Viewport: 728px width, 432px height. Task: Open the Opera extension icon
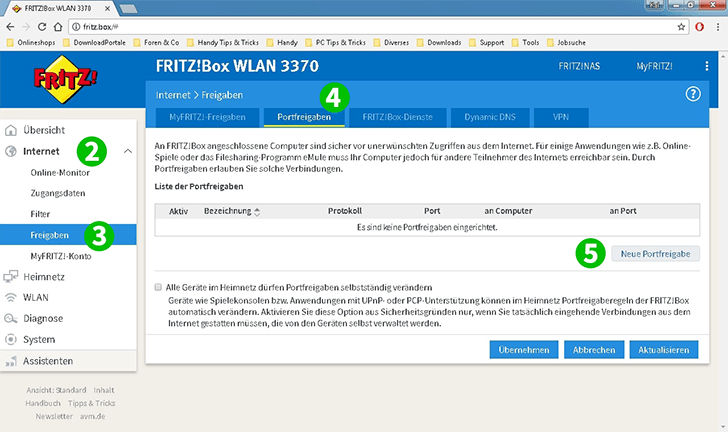click(x=699, y=27)
